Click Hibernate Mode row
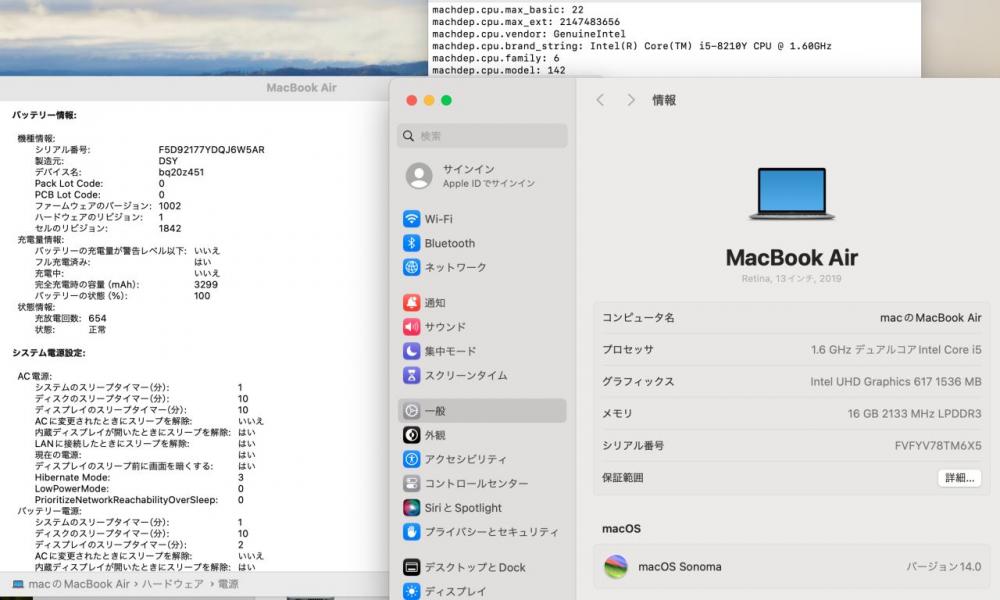 (x=139, y=478)
